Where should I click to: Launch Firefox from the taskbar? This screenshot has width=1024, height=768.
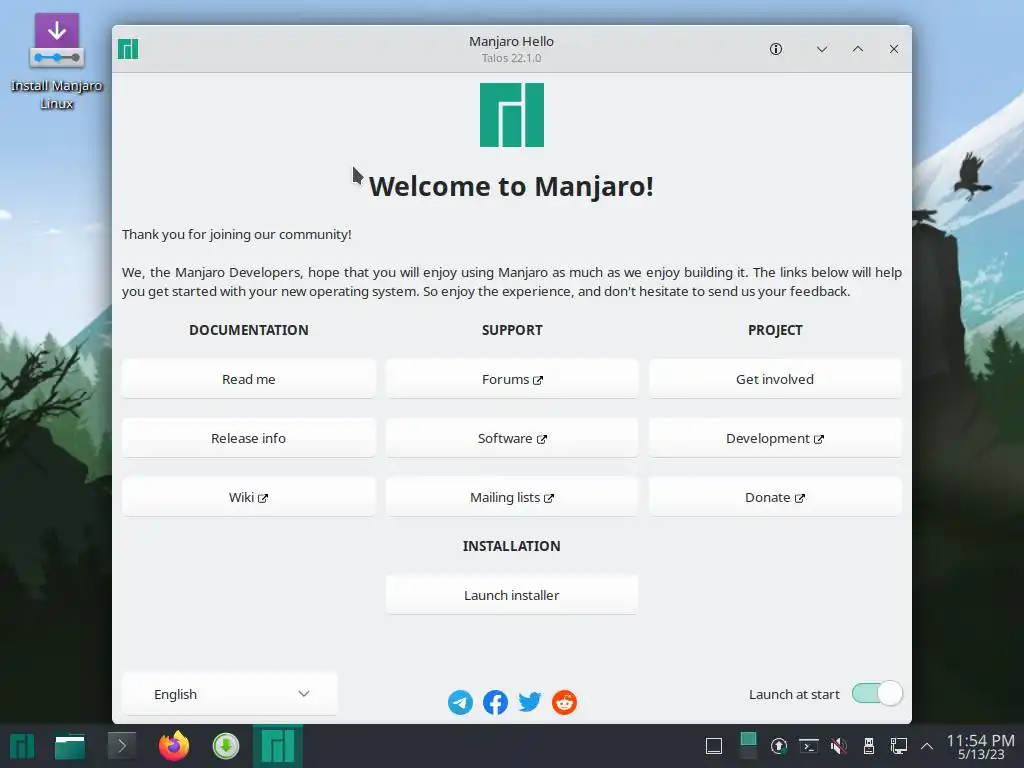click(x=174, y=746)
